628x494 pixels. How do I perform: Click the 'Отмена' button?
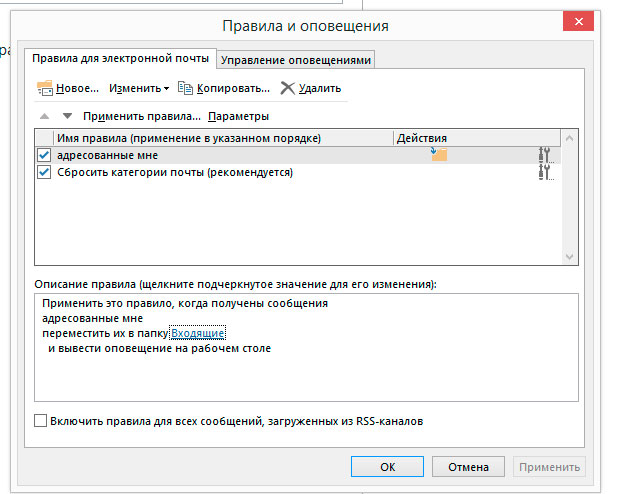[x=468, y=466]
